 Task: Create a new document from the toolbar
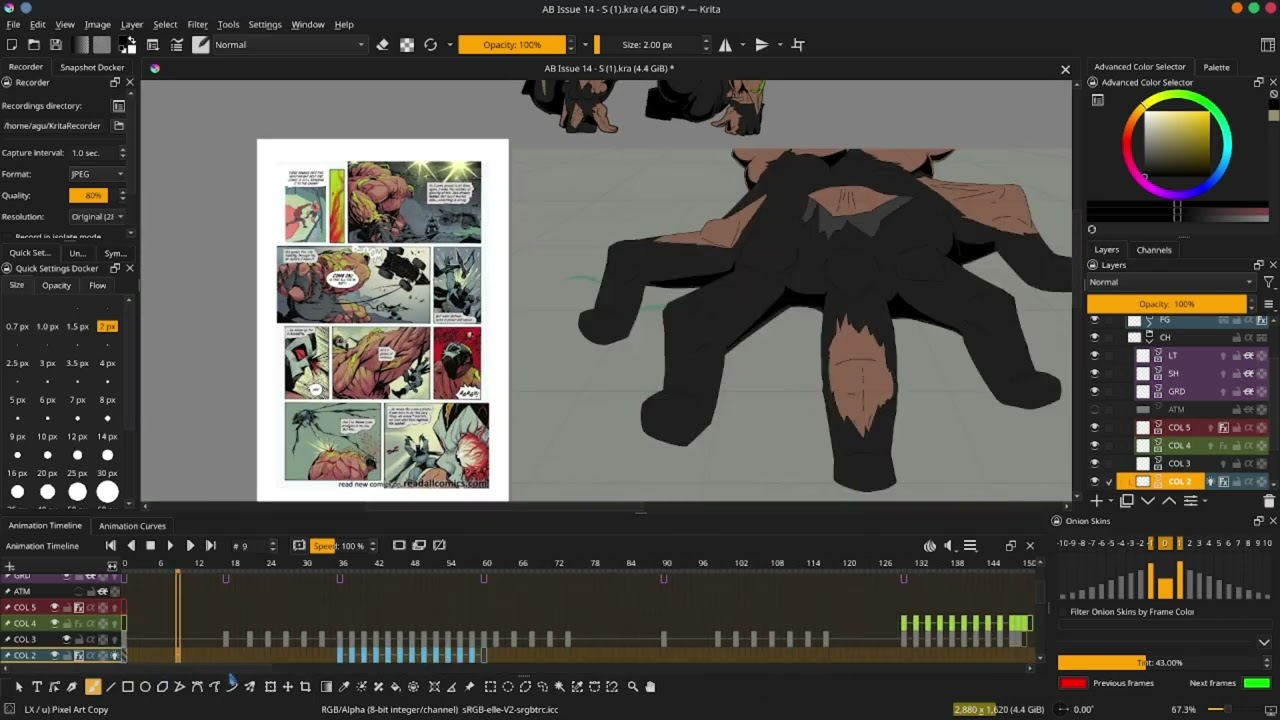point(12,45)
